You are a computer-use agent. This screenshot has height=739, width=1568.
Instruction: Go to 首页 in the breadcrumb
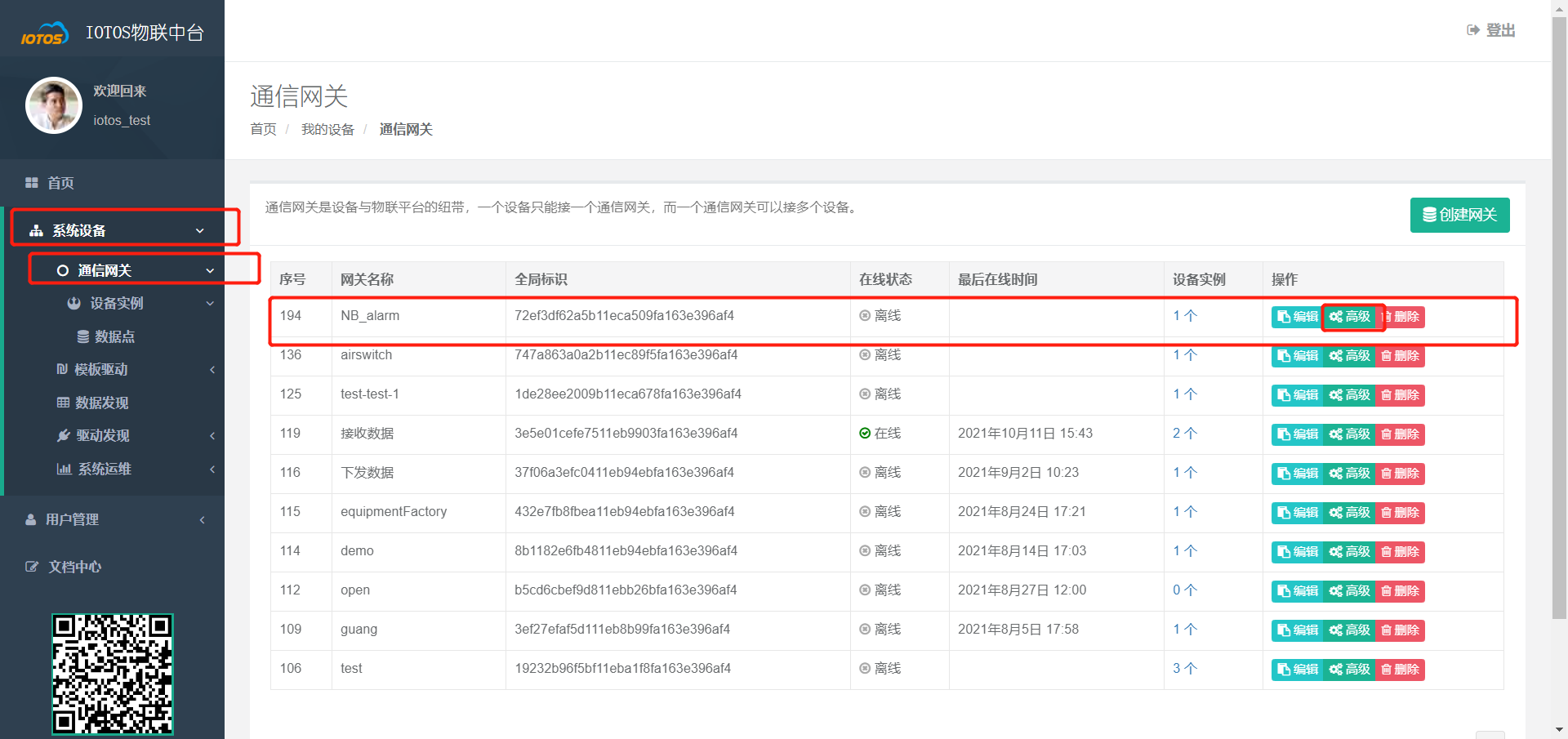click(263, 129)
